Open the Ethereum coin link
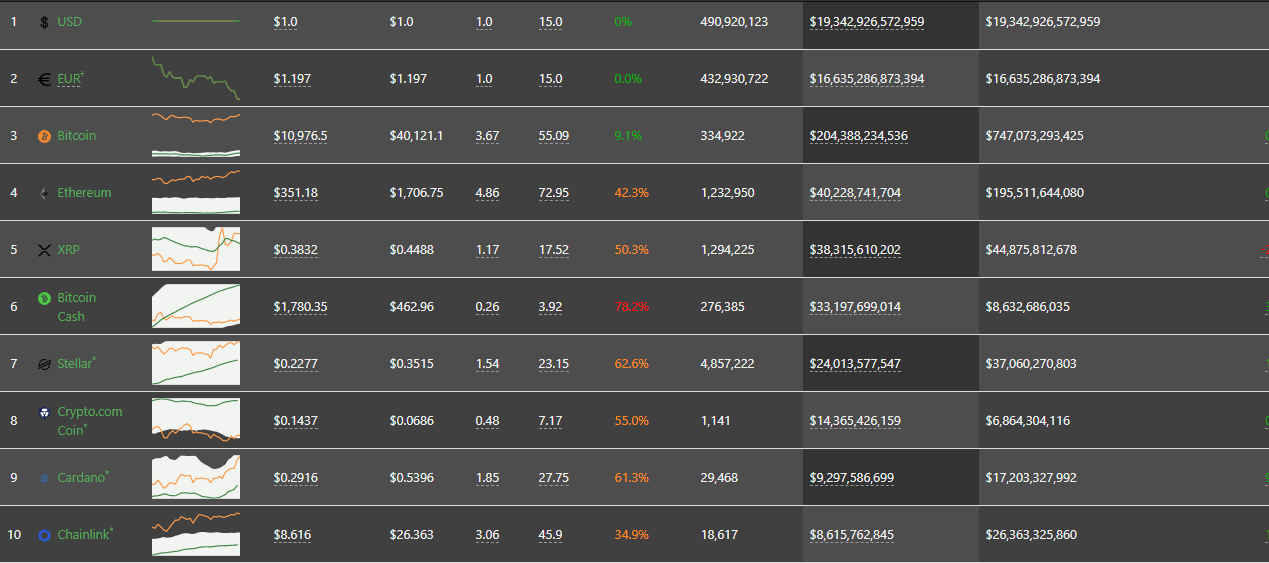 click(x=84, y=192)
